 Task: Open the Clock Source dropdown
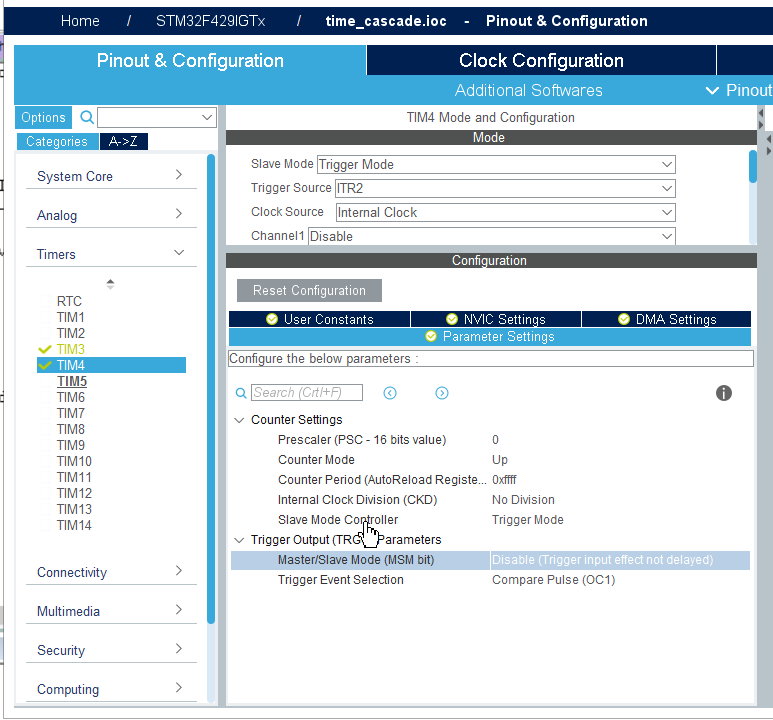(x=505, y=213)
